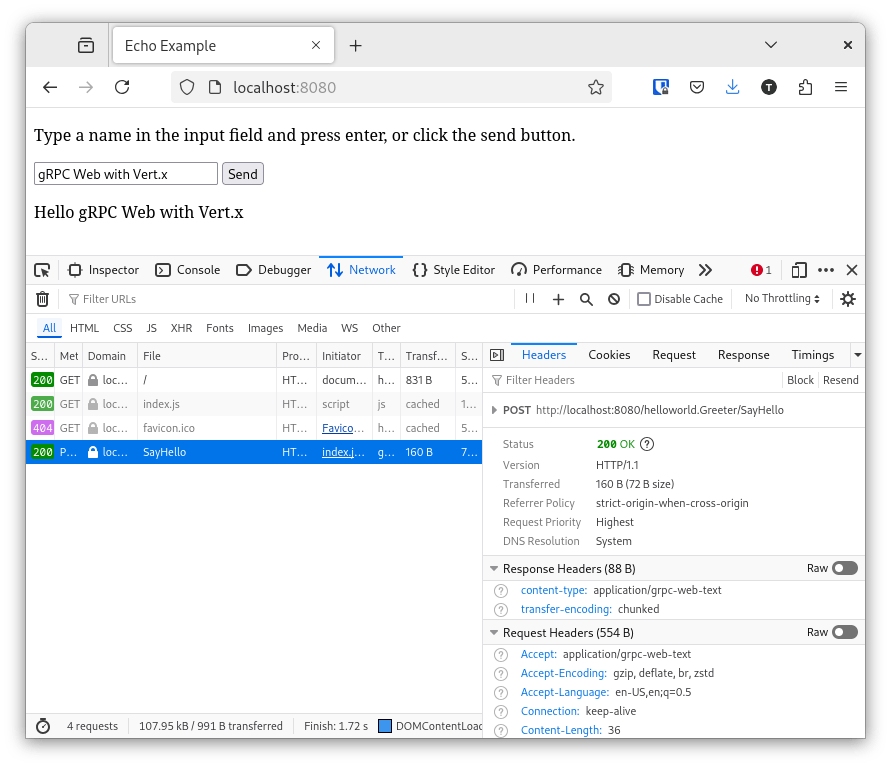
Task: Open the Debugger tab
Action: (x=273, y=270)
